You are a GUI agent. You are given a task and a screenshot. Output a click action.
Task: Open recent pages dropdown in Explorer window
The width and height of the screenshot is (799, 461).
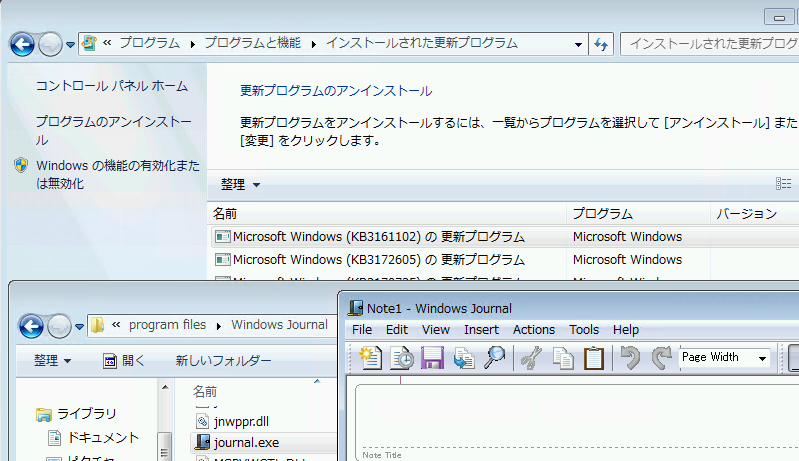click(79, 327)
